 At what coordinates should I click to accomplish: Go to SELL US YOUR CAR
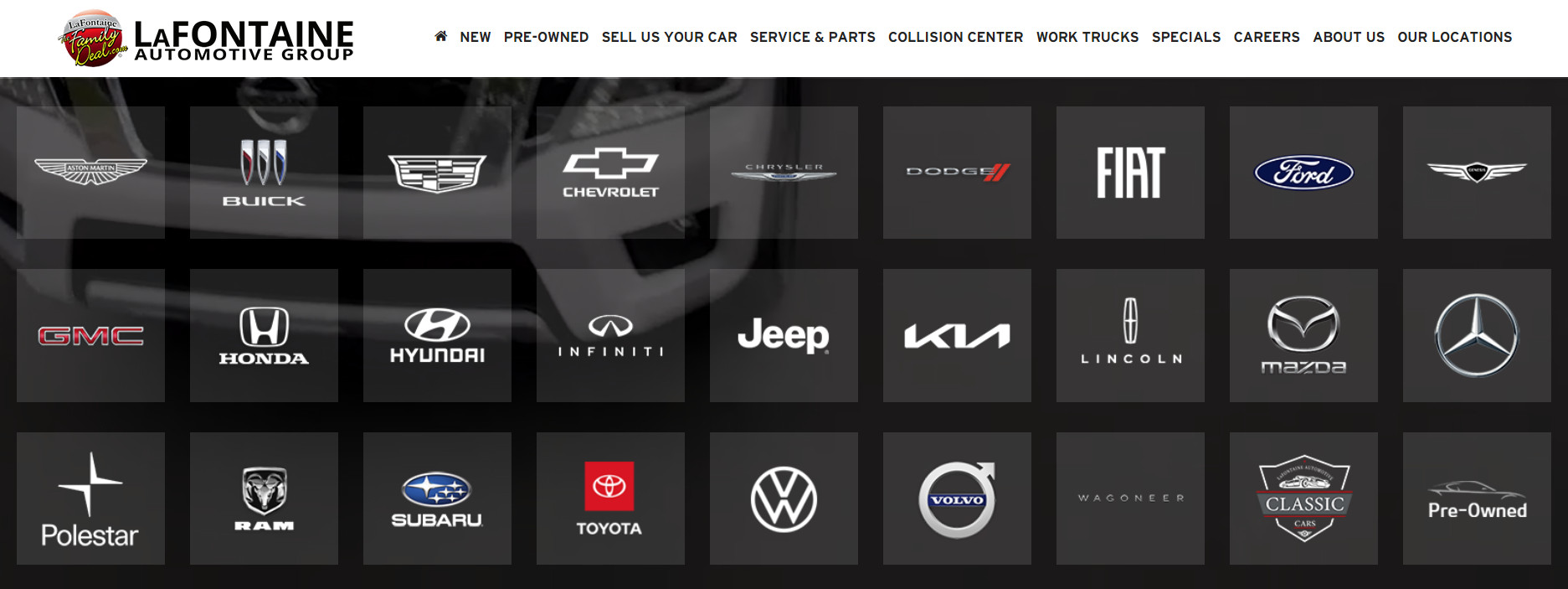(x=670, y=37)
